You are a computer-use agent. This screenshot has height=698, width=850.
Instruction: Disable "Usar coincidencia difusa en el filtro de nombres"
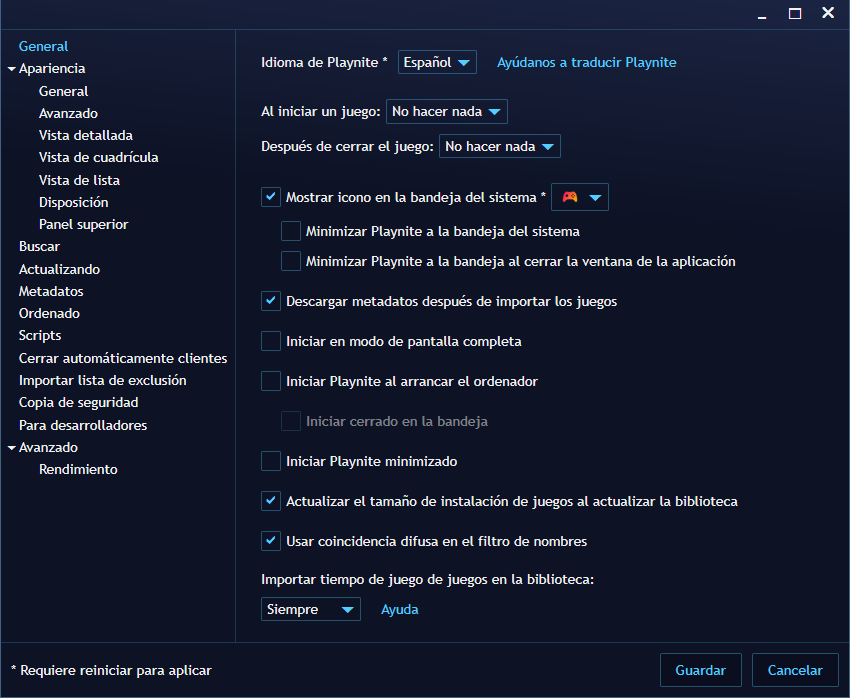[x=270, y=541]
